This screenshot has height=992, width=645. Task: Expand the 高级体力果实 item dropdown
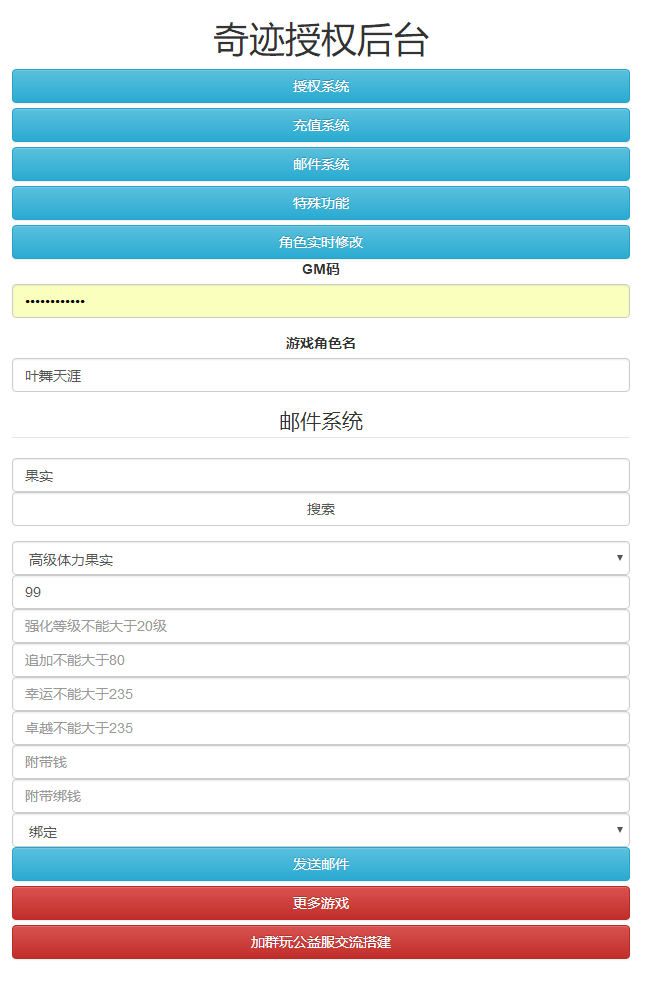[x=321, y=559]
